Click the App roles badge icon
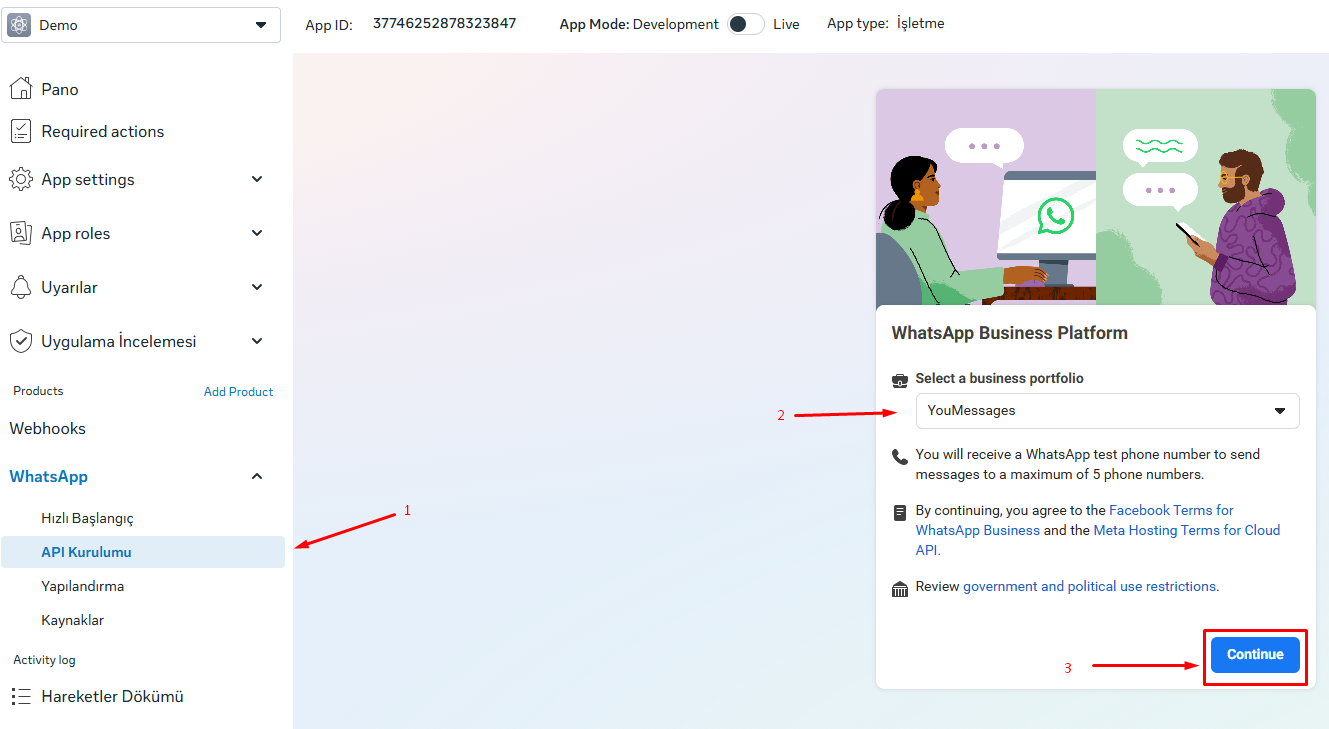The image size is (1329, 729). 20,233
